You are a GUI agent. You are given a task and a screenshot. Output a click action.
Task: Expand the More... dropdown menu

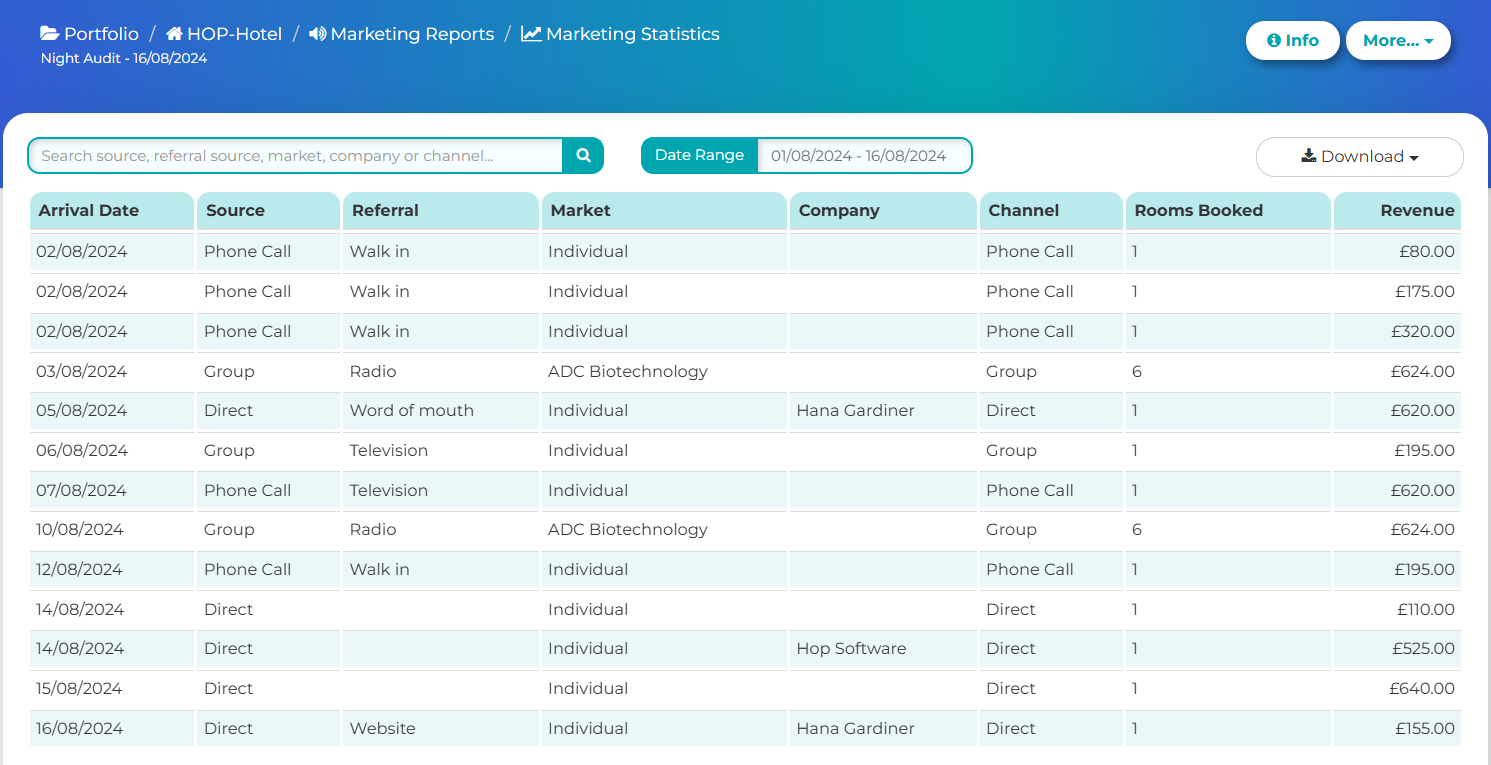tap(1398, 40)
